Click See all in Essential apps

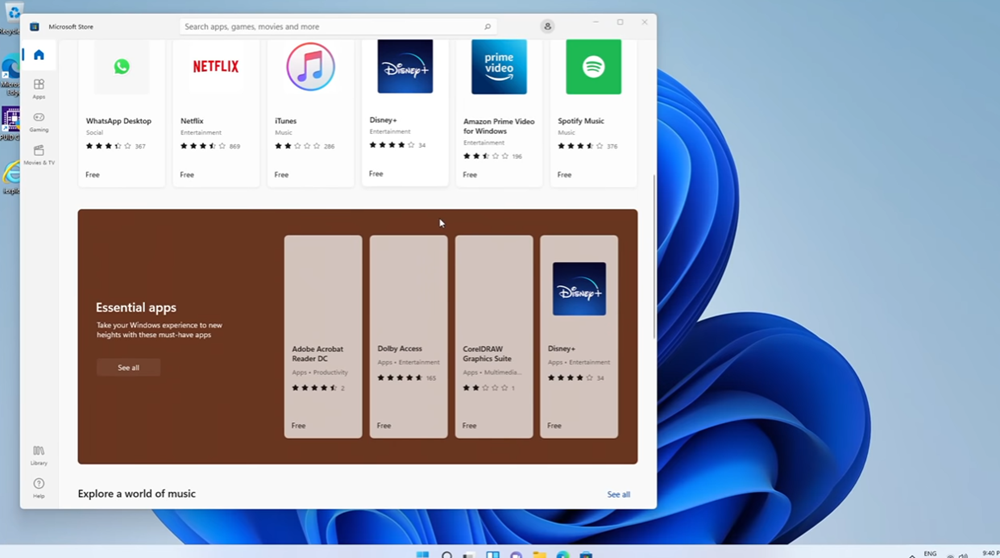pos(128,367)
